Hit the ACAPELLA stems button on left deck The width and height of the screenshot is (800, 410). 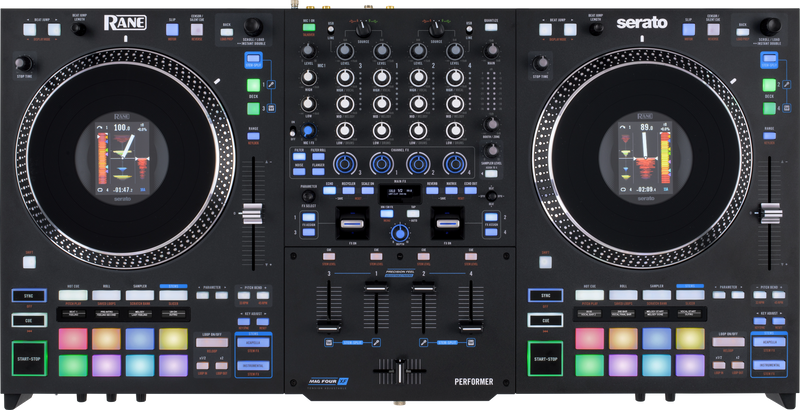click(x=254, y=342)
